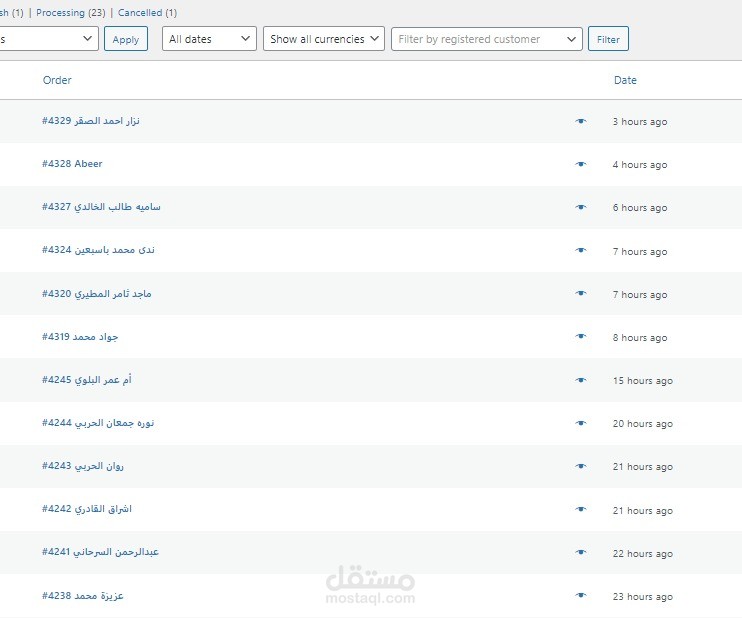The image size is (742, 618).
Task: Preview order #4328 Abeer with eye icon
Action: [x=581, y=164]
